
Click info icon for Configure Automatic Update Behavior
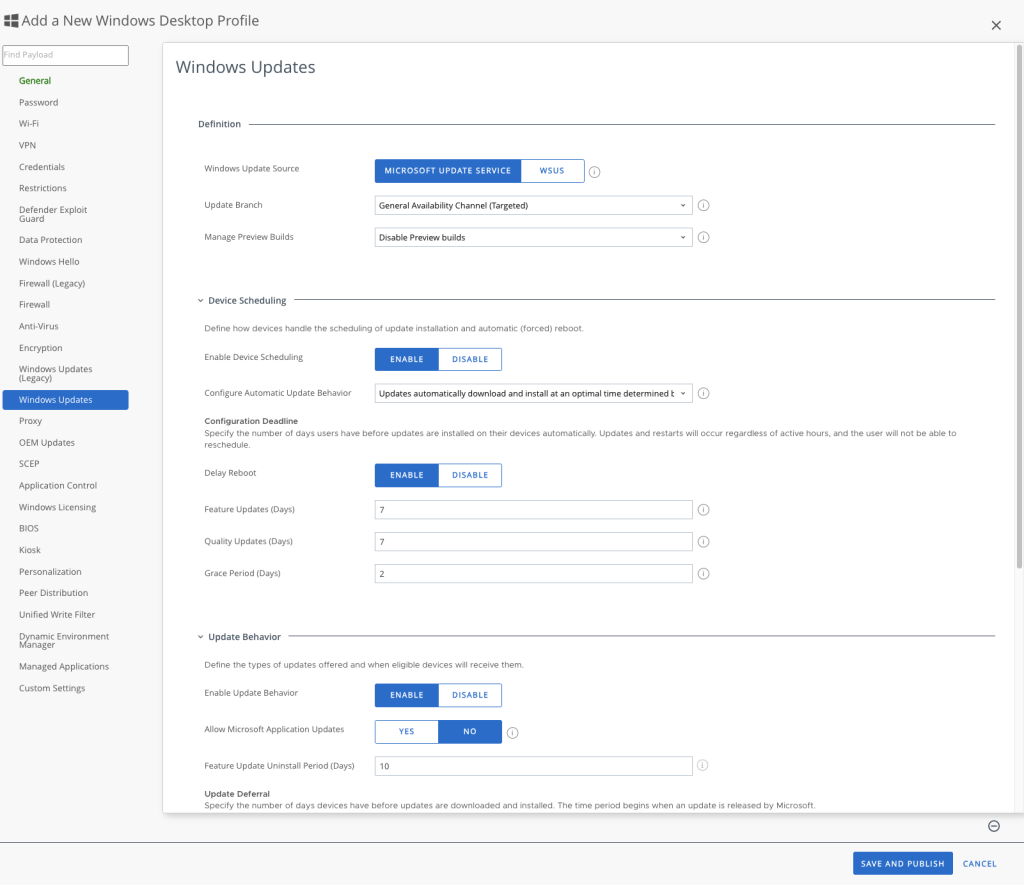[703, 394]
